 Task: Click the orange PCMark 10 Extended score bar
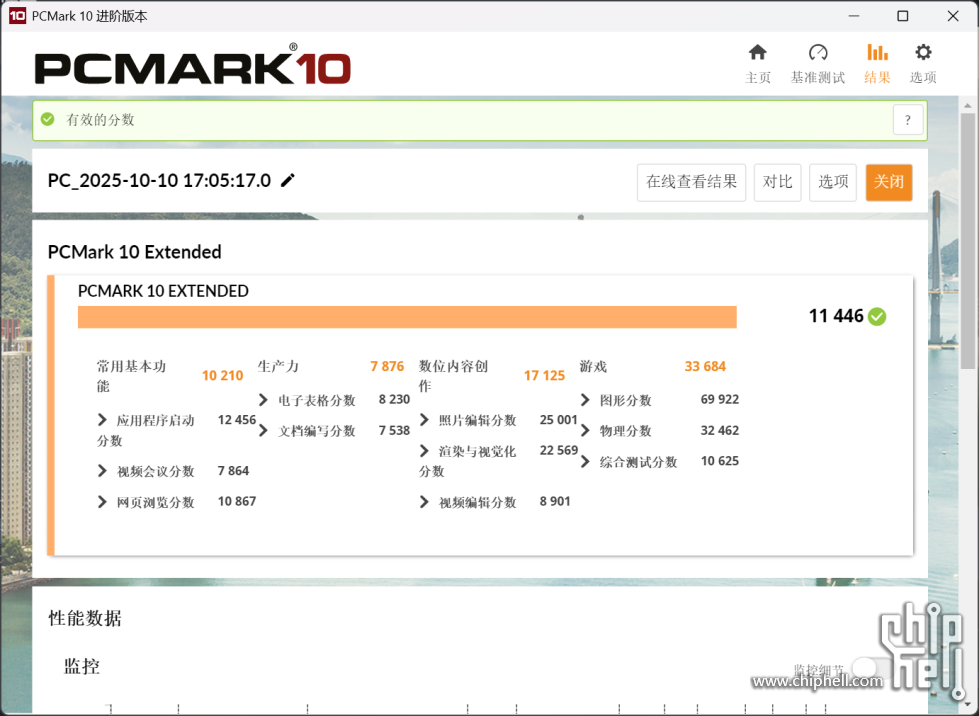pos(407,317)
